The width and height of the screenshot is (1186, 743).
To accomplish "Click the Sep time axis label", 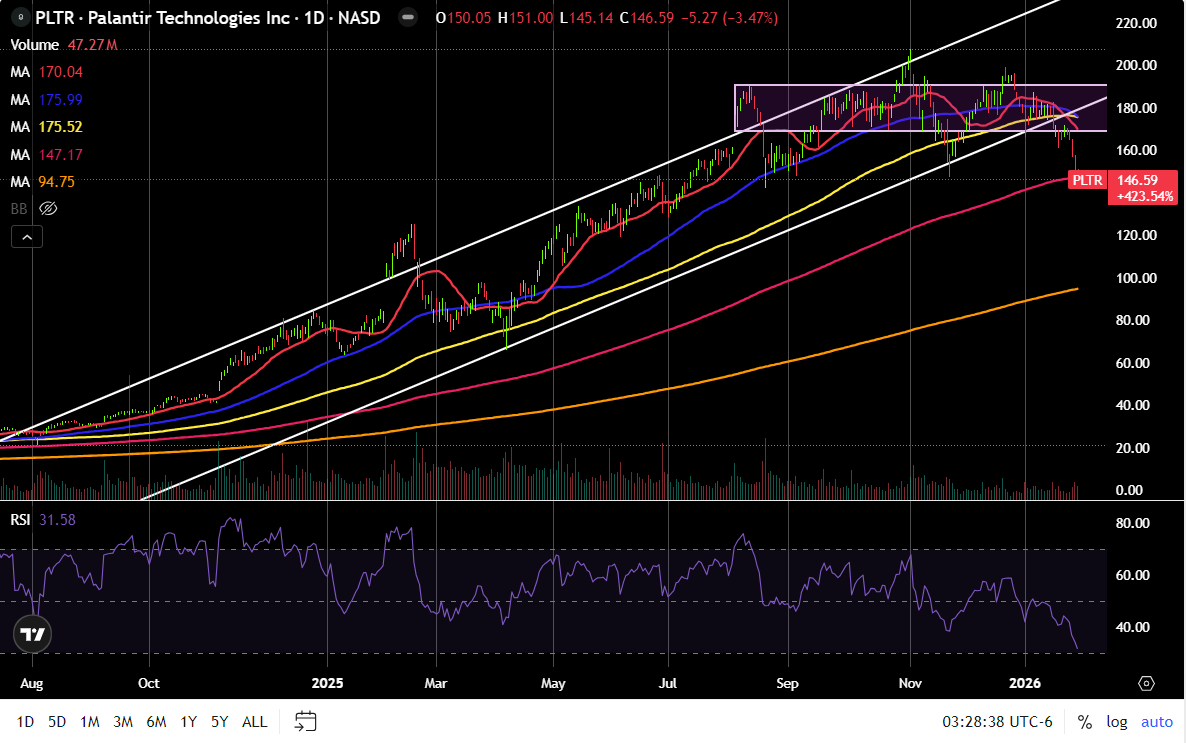I will (x=787, y=683).
